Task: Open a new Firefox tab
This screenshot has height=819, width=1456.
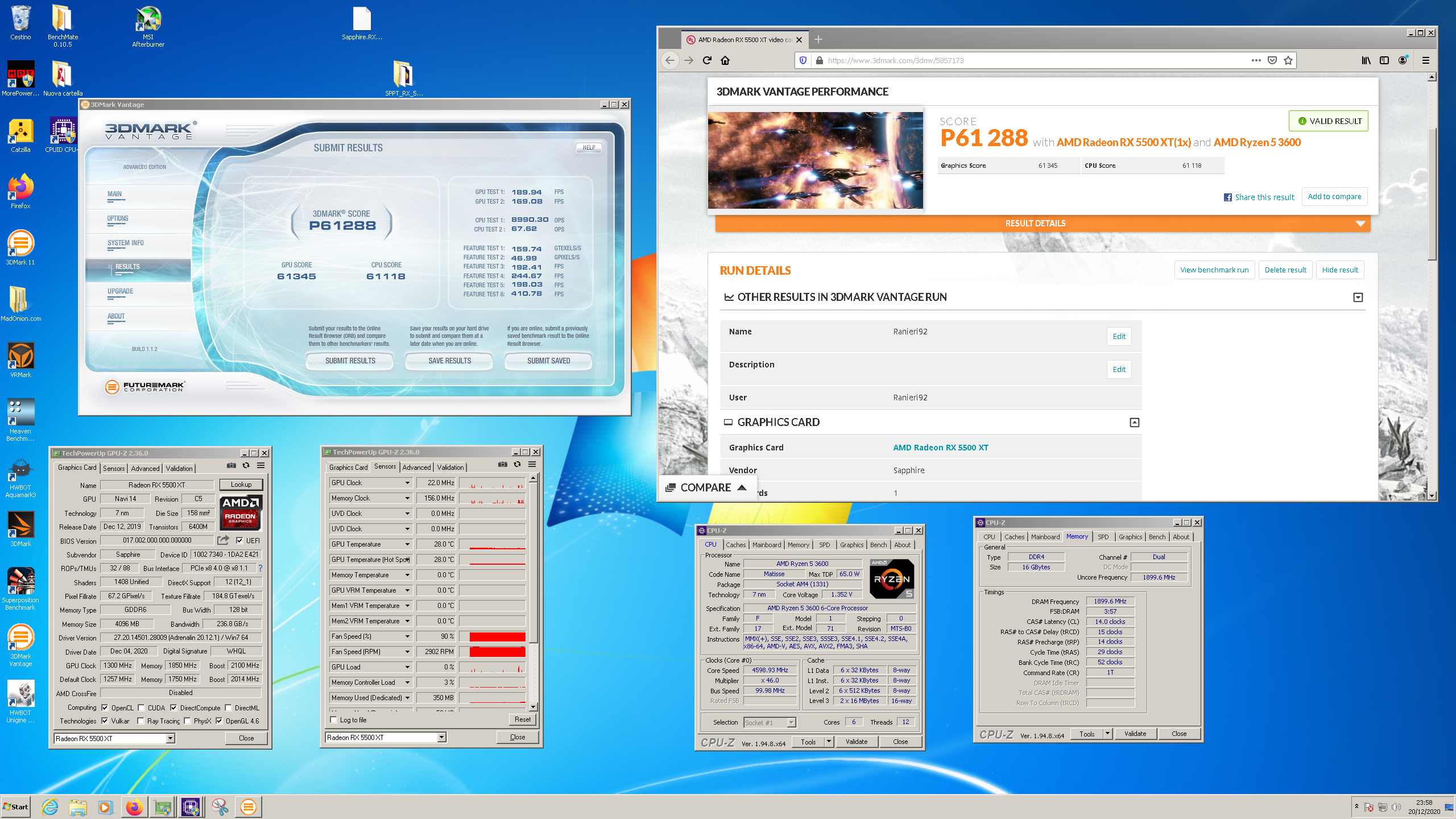Action: (x=818, y=39)
